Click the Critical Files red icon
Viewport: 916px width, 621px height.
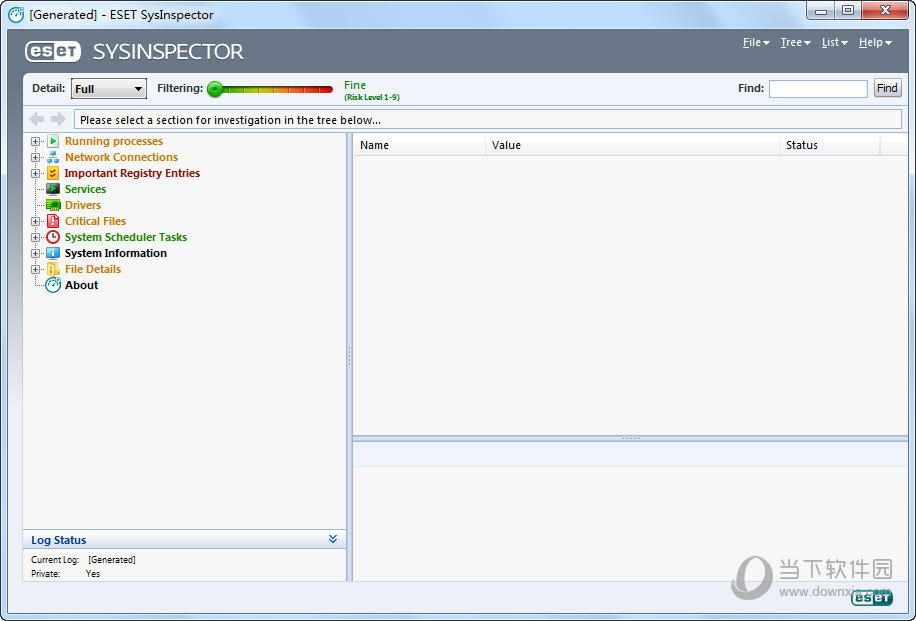pyautogui.click(x=53, y=221)
